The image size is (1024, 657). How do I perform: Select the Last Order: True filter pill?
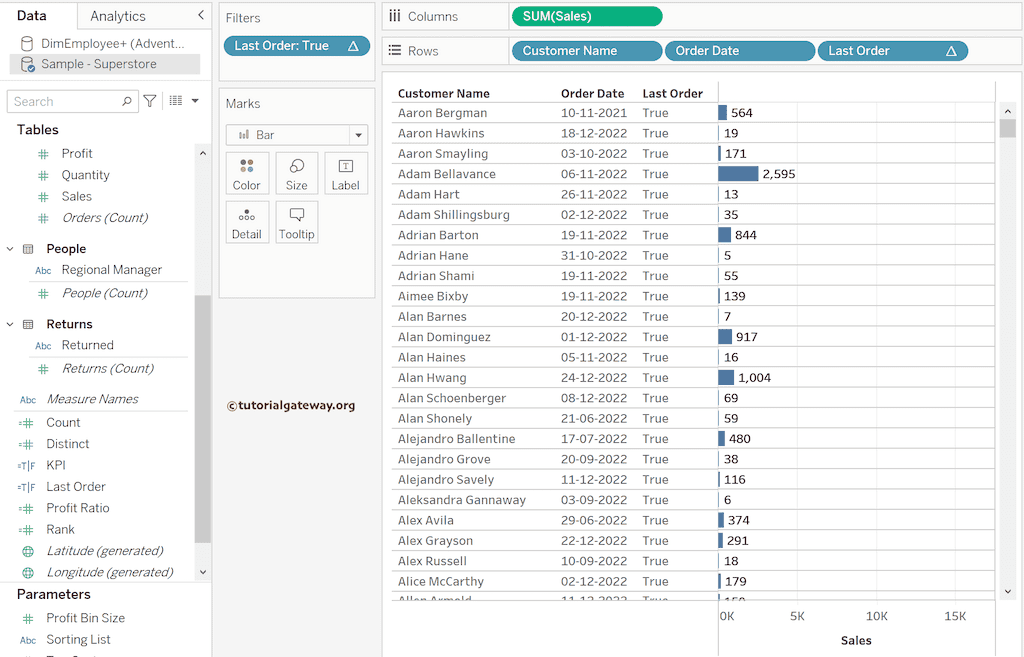tap(296, 46)
